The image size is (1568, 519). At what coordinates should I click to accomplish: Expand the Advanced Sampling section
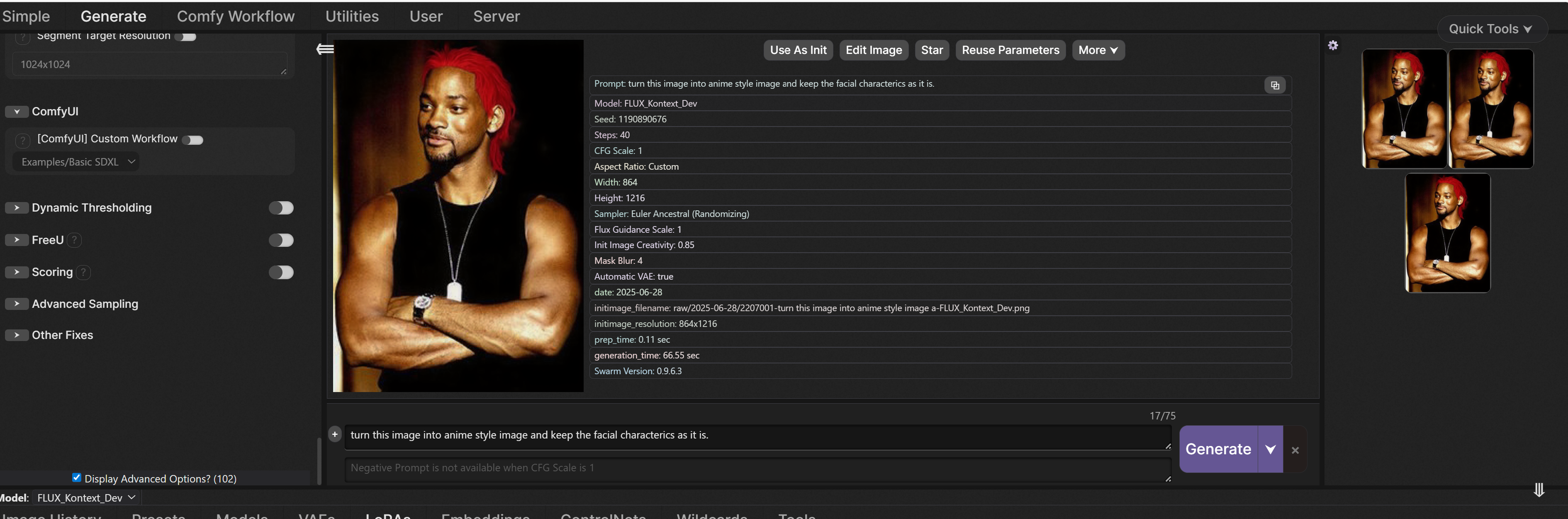tap(17, 304)
